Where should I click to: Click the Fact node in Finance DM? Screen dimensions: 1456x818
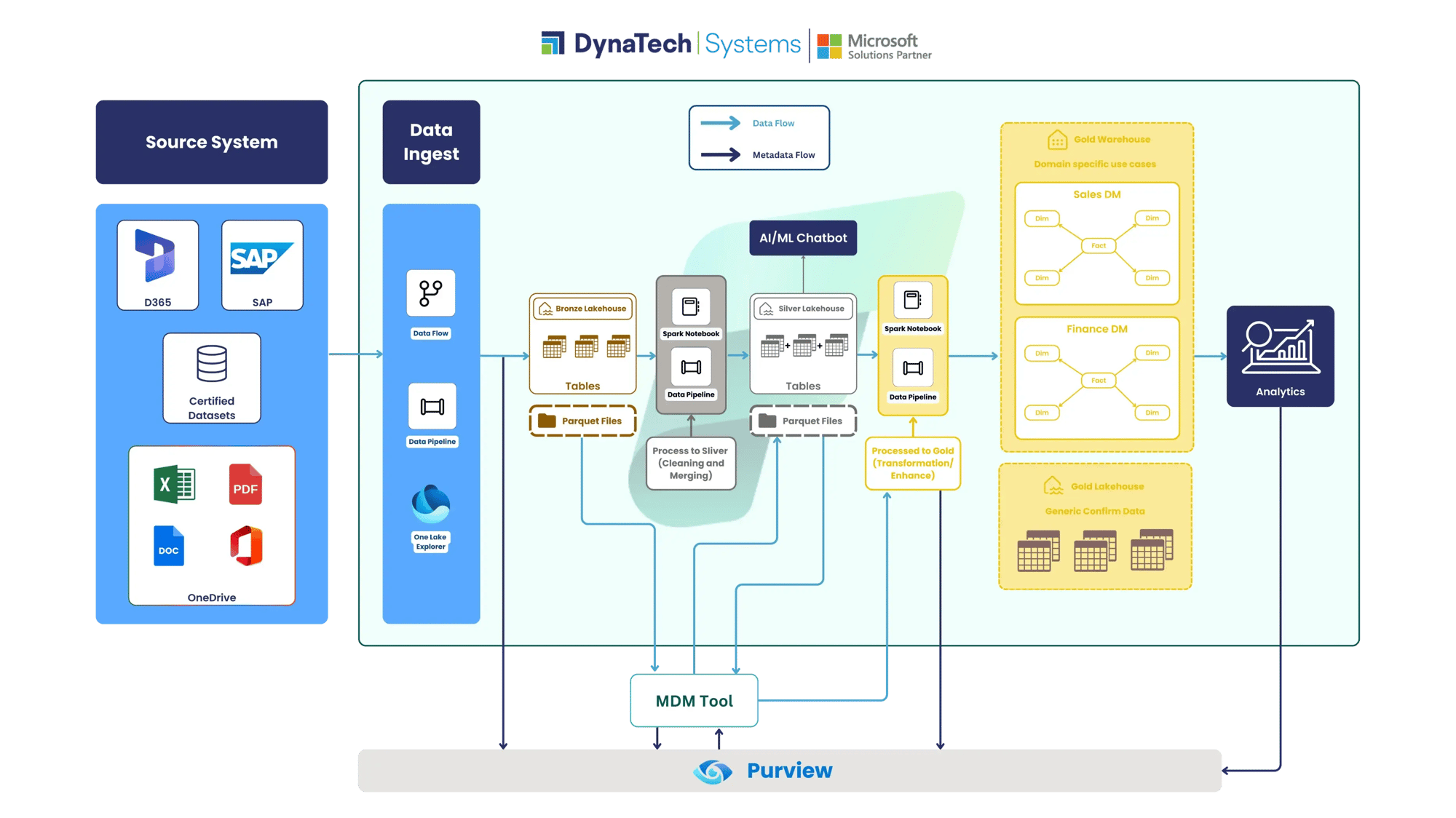[1099, 381]
